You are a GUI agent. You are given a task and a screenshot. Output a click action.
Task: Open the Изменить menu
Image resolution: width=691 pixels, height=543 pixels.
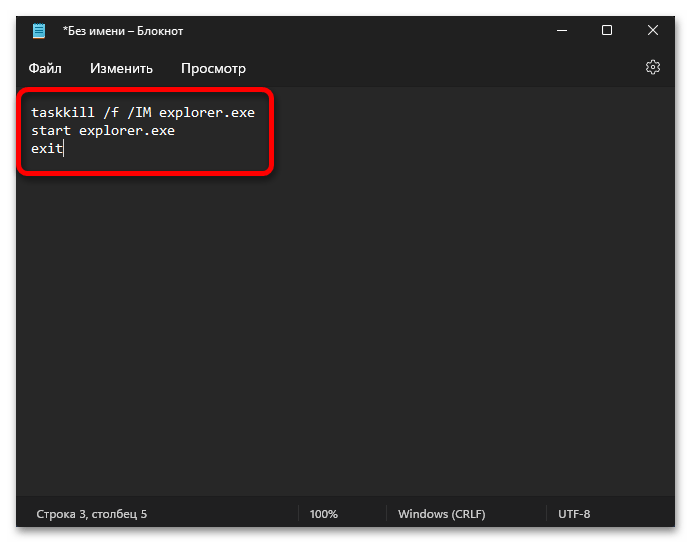pyautogui.click(x=121, y=68)
